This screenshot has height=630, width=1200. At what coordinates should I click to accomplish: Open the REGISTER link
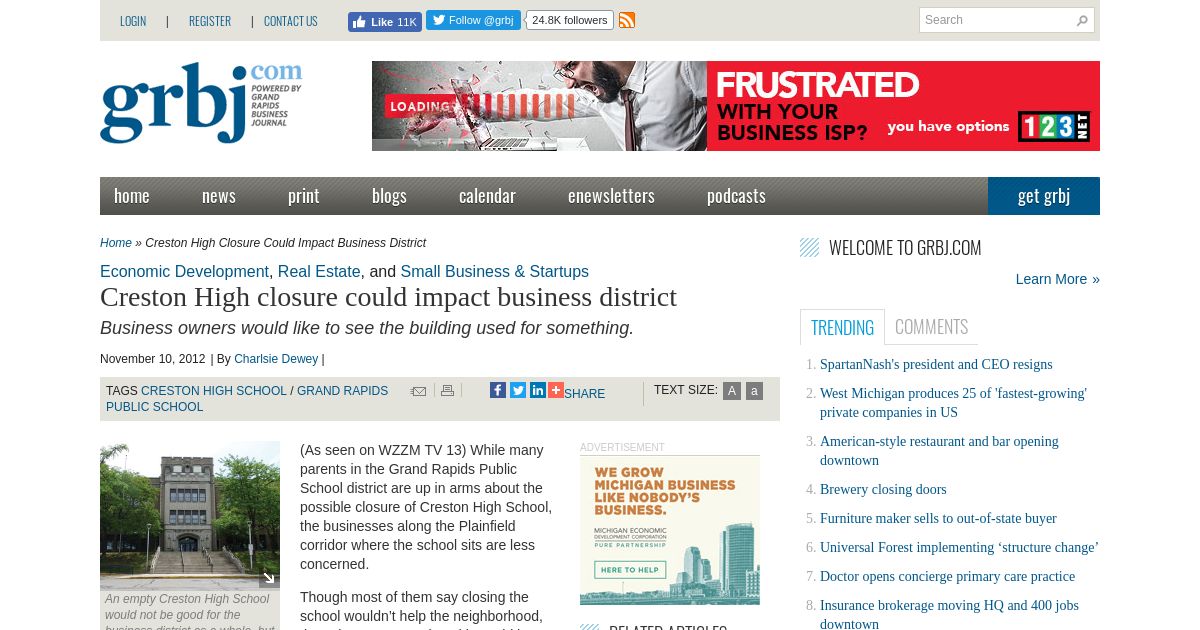210,21
